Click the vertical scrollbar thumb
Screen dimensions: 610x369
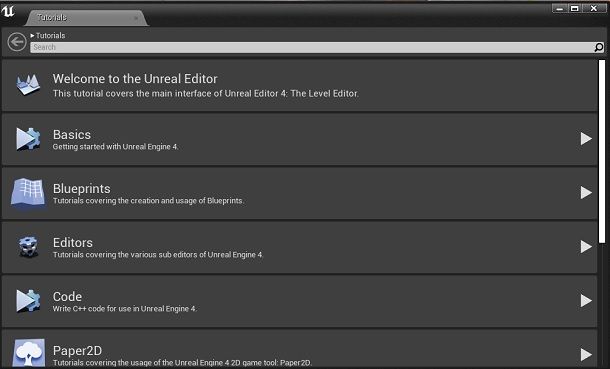click(x=602, y=152)
